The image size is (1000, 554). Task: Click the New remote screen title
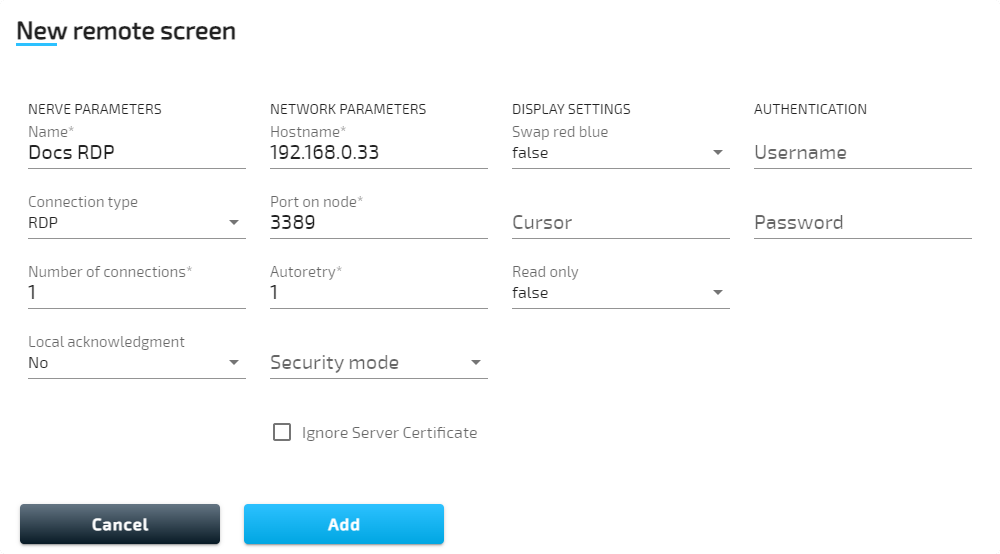point(126,31)
